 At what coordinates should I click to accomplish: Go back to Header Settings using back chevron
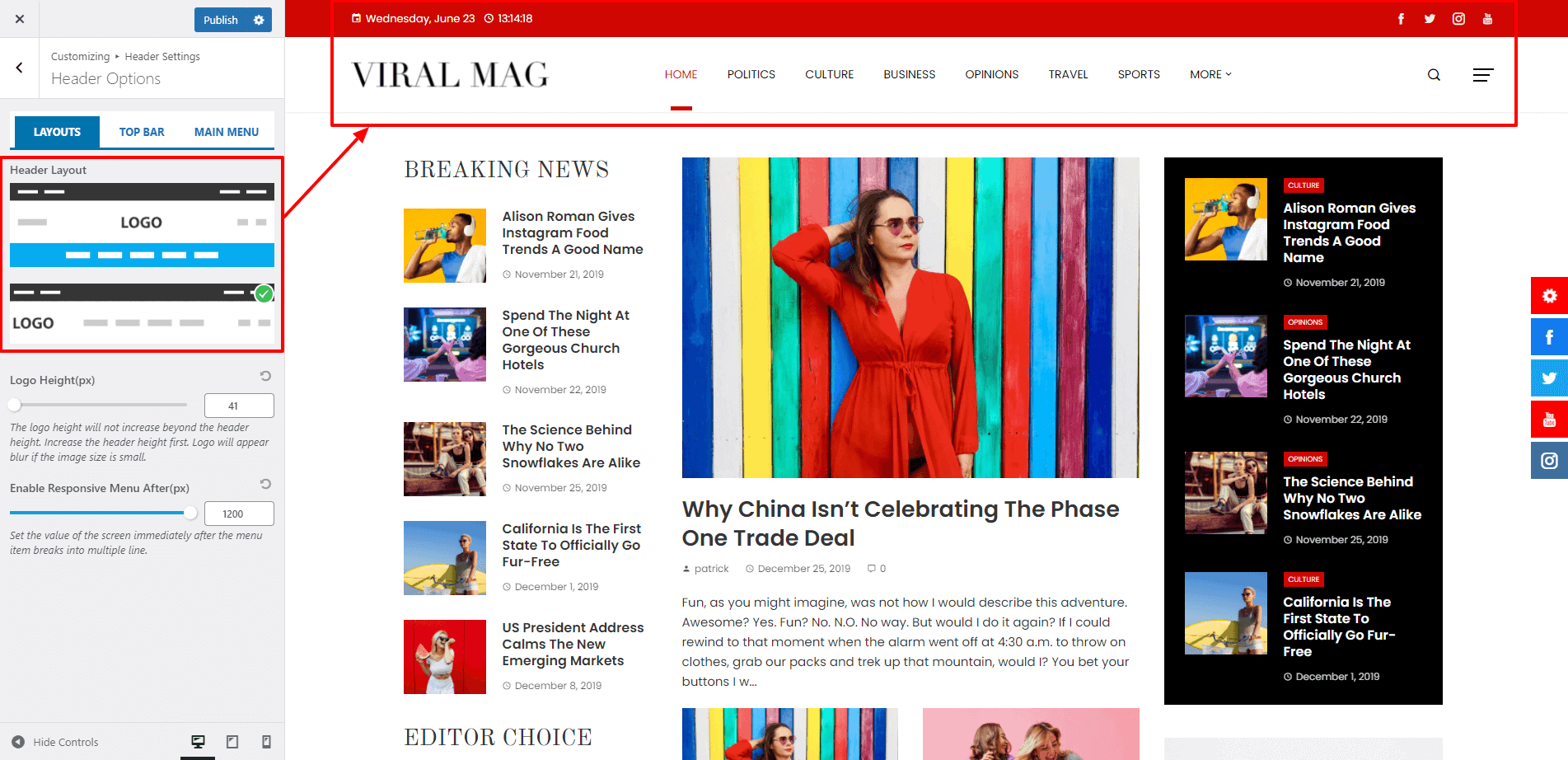[20, 68]
